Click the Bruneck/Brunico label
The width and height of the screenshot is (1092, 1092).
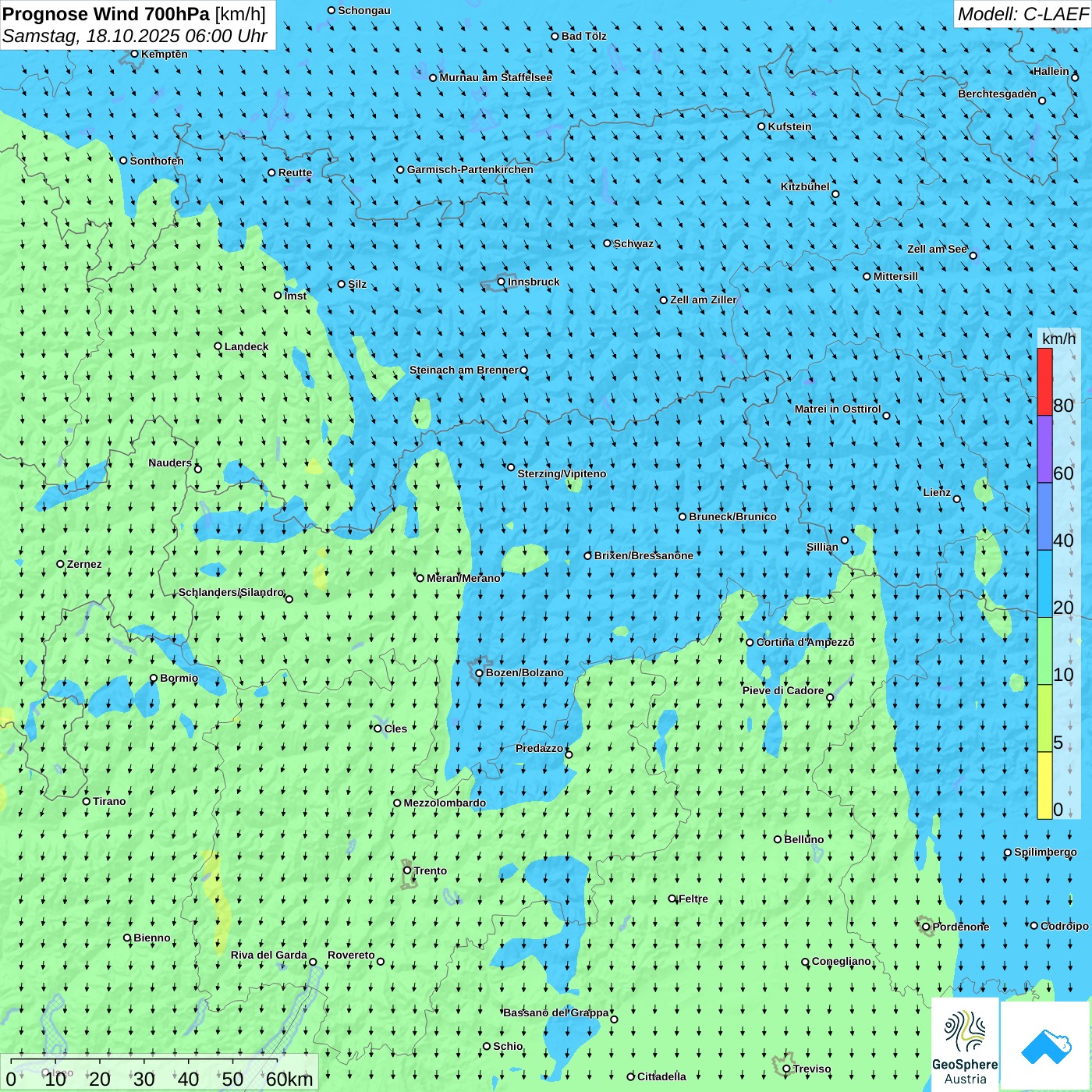click(x=732, y=516)
